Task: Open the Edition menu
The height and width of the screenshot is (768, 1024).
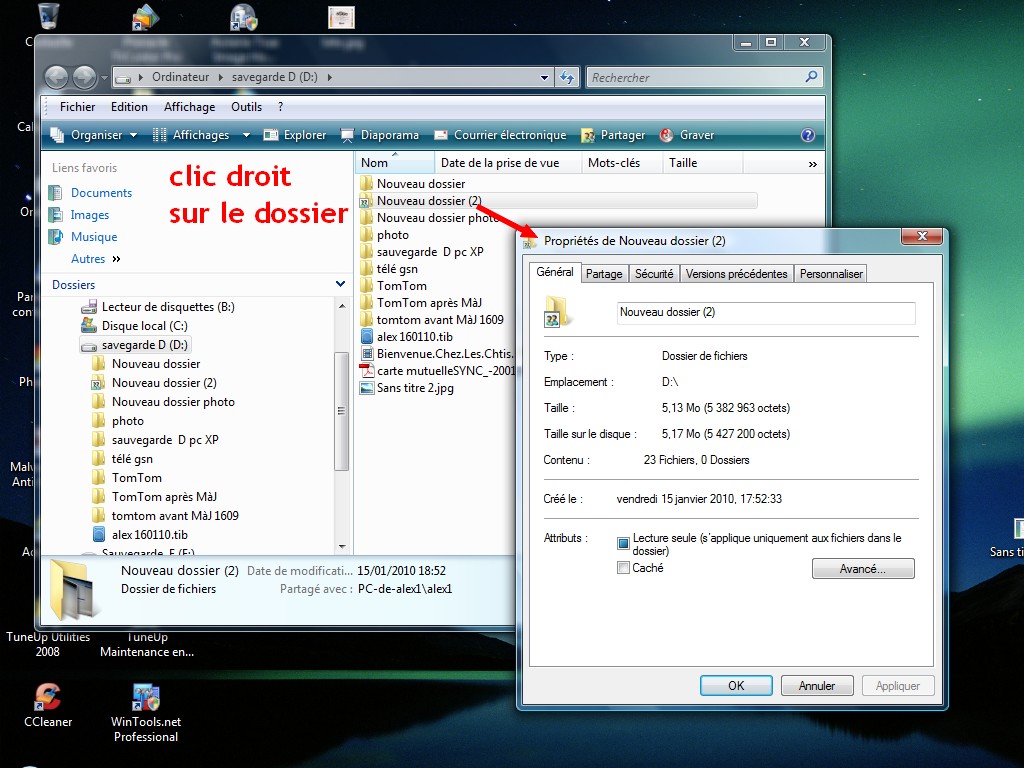Action: (129, 107)
